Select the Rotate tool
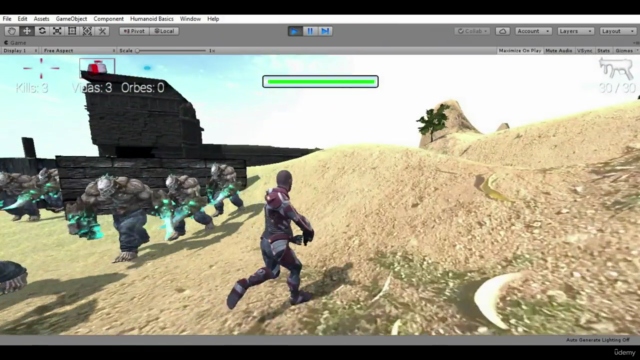The height and width of the screenshot is (360, 640). click(x=42, y=31)
